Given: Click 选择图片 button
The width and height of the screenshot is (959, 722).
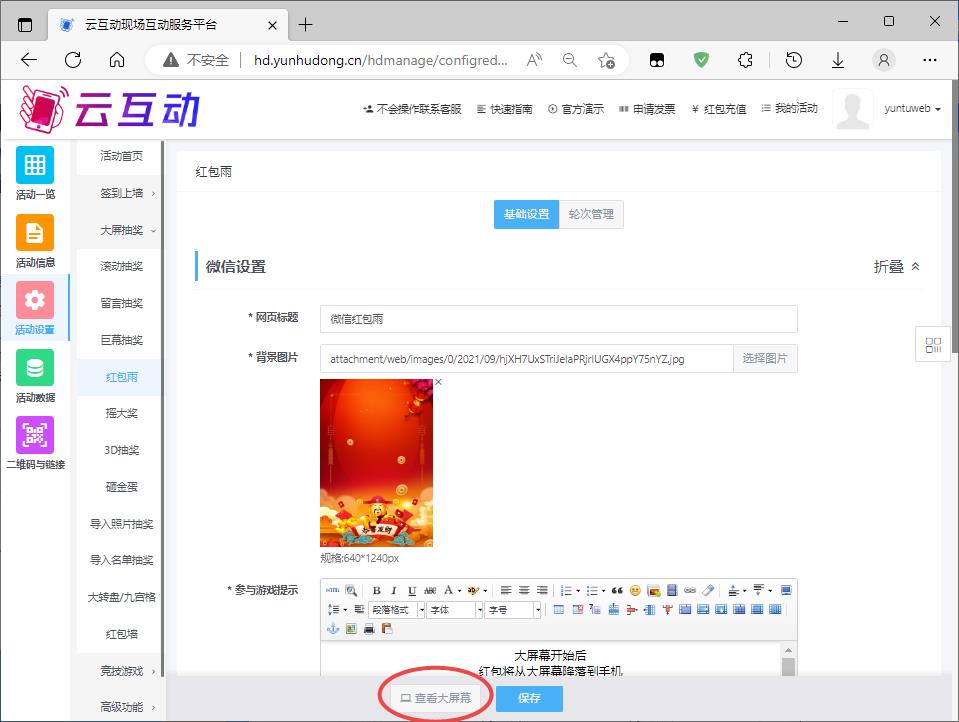Looking at the screenshot, I should [x=765, y=359].
